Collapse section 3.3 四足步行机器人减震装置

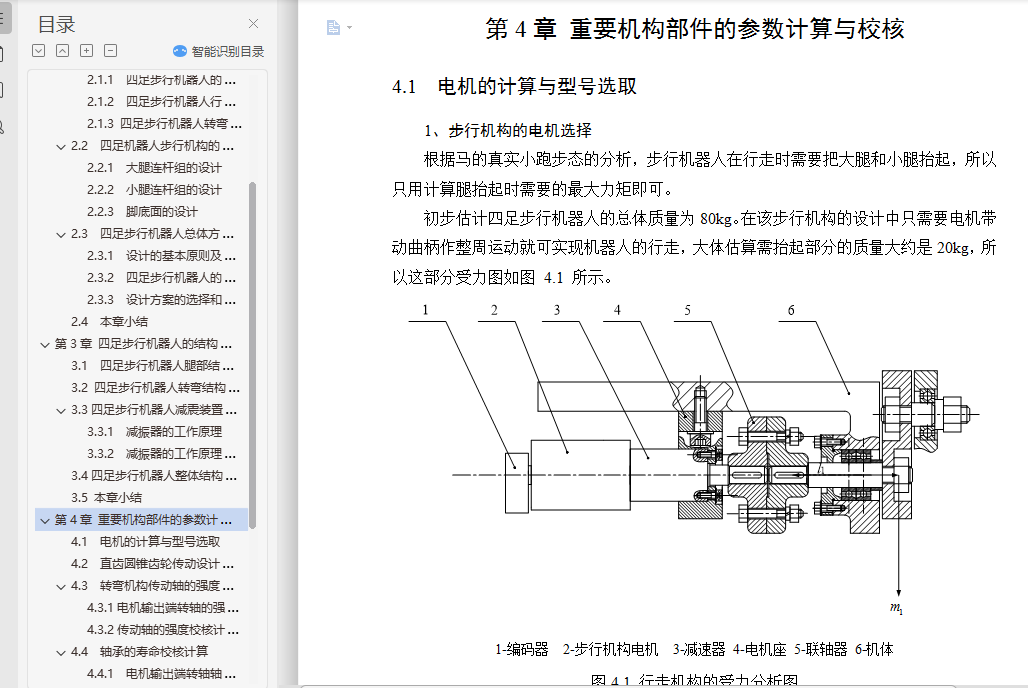61,411
